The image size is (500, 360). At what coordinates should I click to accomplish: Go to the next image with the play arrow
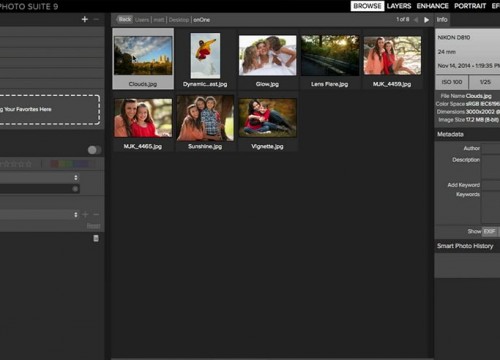click(x=426, y=20)
